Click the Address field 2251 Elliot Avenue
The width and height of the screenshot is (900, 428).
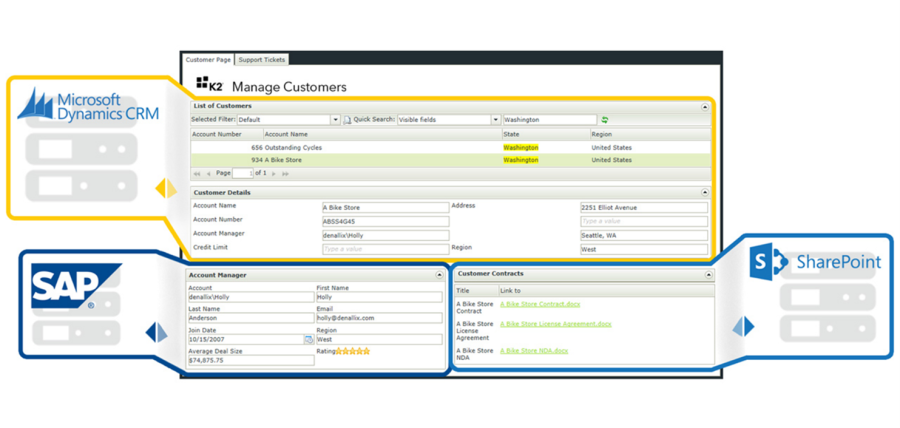coord(644,208)
